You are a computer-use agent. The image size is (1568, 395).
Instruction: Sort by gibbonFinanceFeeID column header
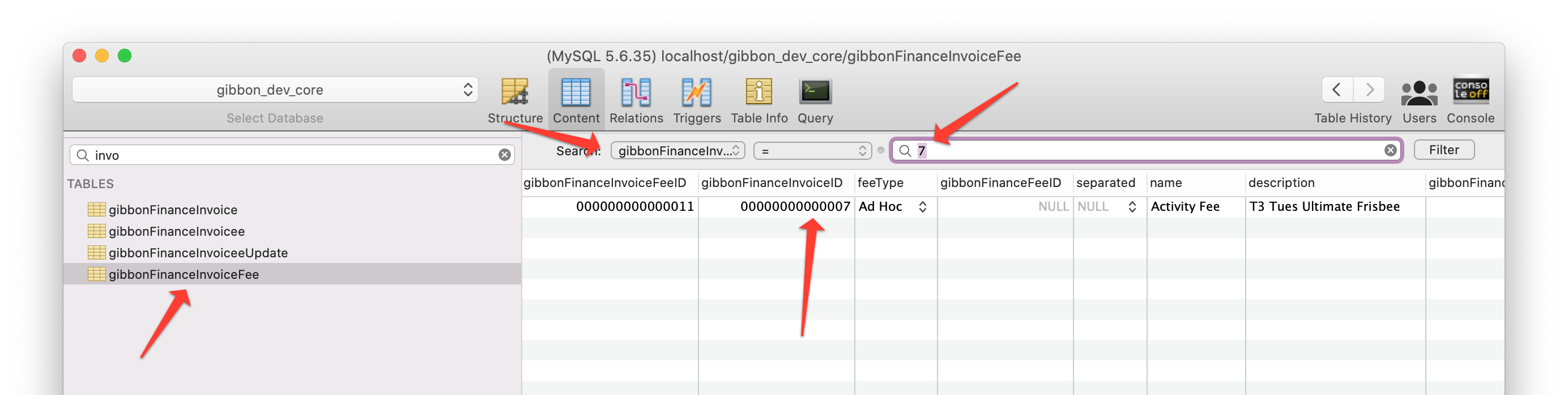coord(1005,183)
